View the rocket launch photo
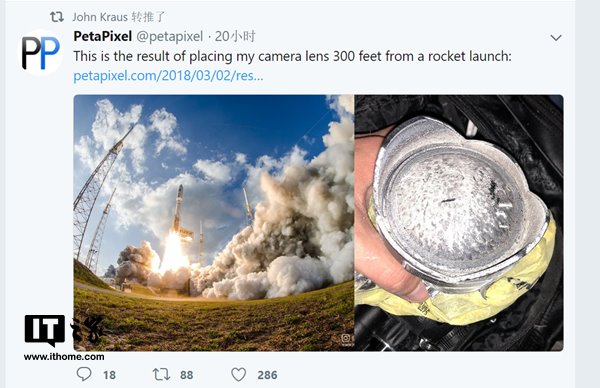The width and height of the screenshot is (600, 388). point(214,223)
